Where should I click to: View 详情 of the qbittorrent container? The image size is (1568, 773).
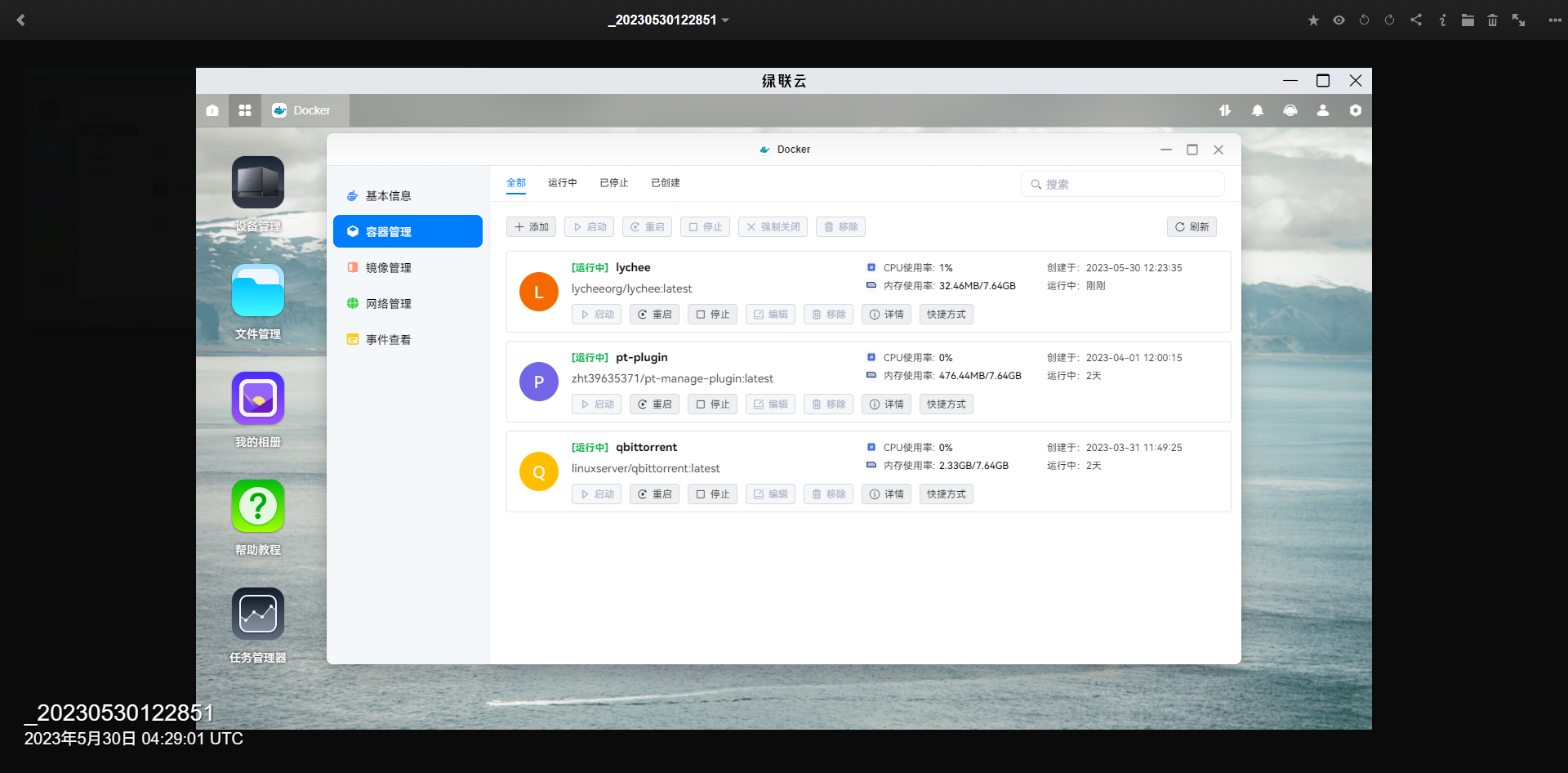pyautogui.click(x=886, y=494)
